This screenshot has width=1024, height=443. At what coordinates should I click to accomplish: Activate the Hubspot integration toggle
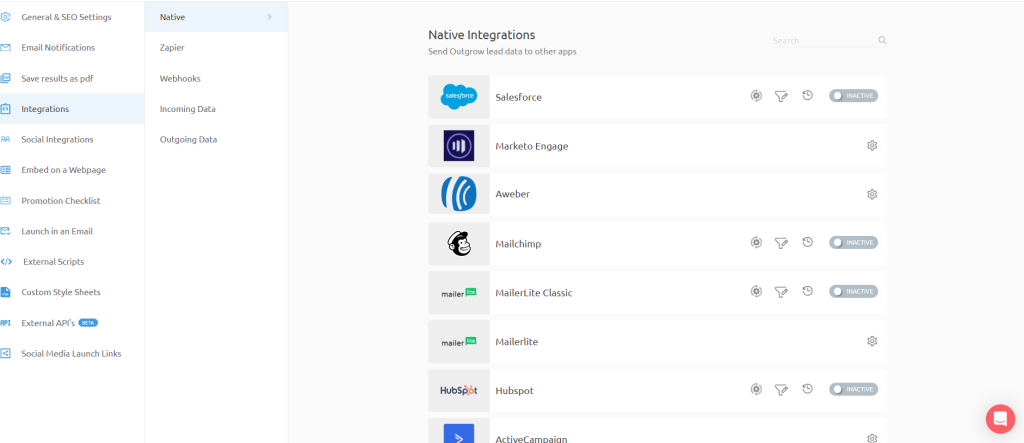(854, 389)
